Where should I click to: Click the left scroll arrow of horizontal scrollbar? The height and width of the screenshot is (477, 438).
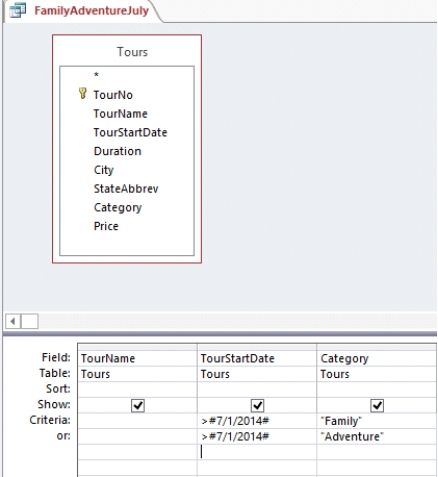click(13, 321)
